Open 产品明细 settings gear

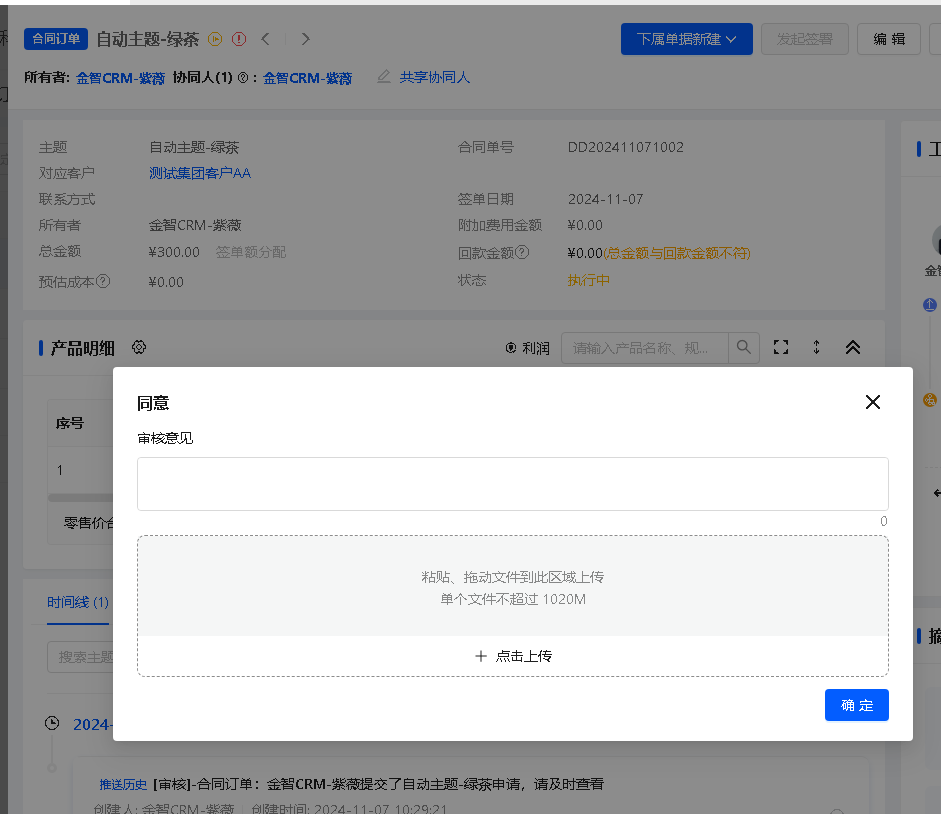pos(139,347)
